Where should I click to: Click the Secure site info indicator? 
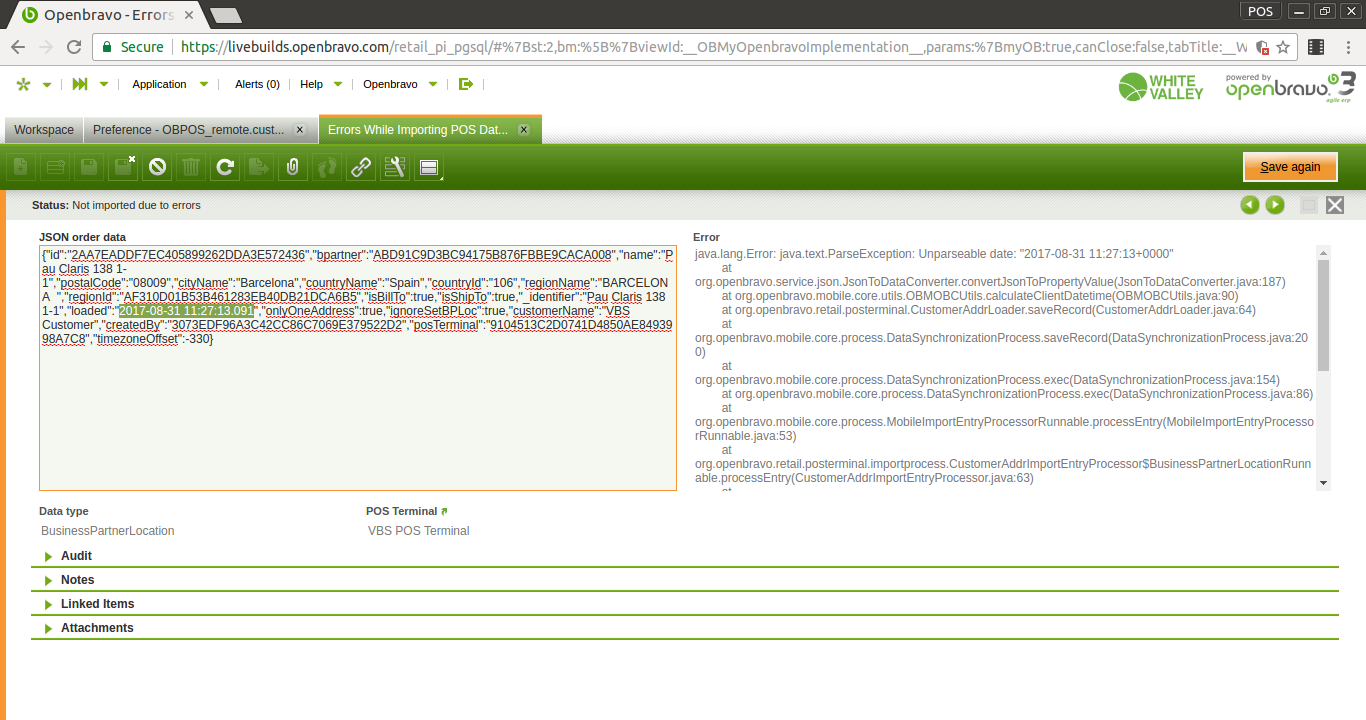133,47
